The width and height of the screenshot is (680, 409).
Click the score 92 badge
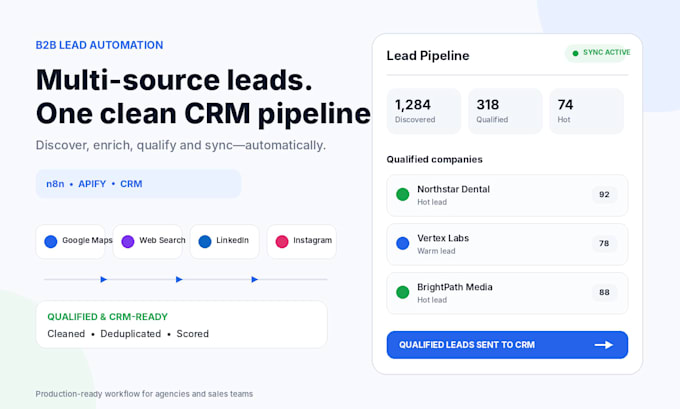(605, 194)
